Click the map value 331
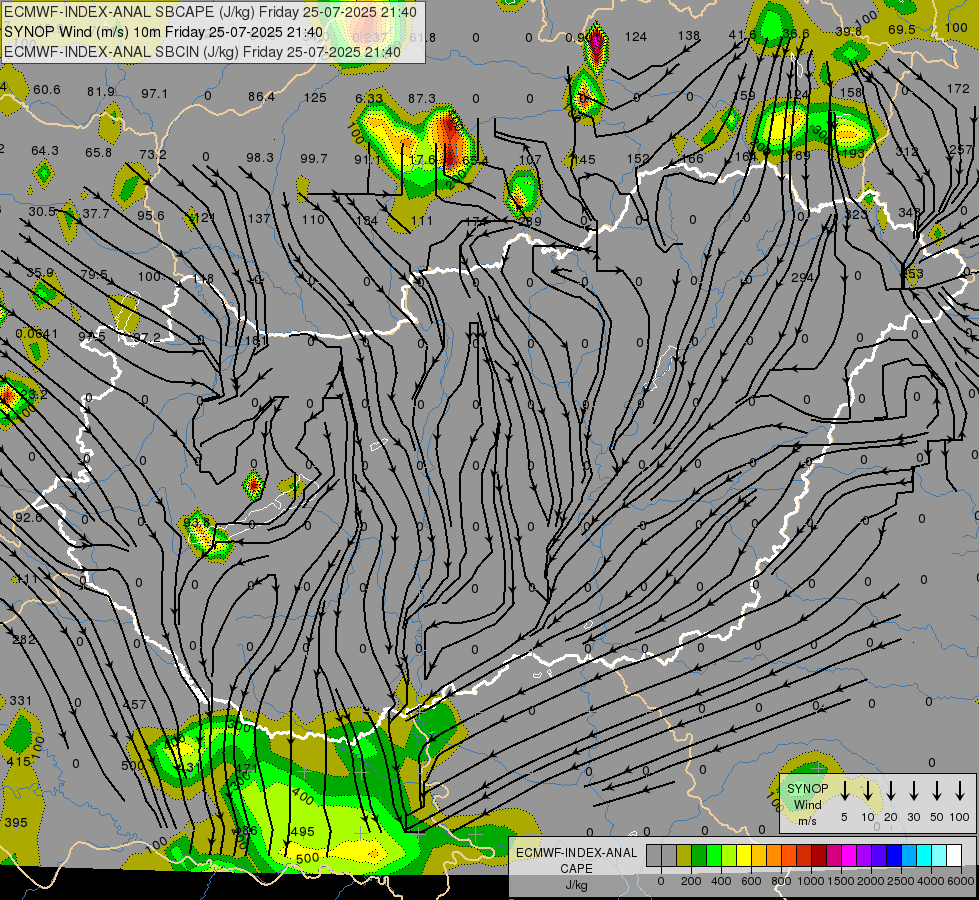The height and width of the screenshot is (900, 979). coord(21,700)
